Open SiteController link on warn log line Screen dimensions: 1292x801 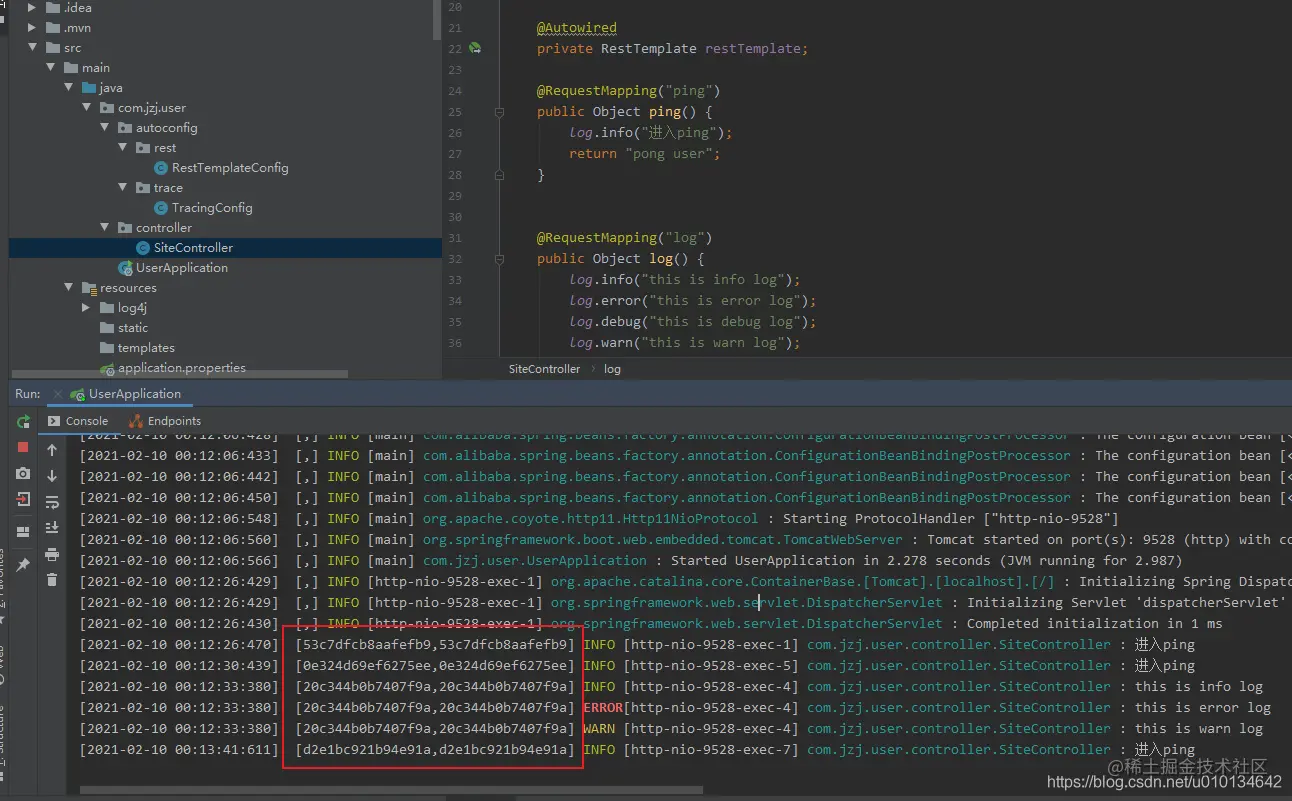[958, 729]
